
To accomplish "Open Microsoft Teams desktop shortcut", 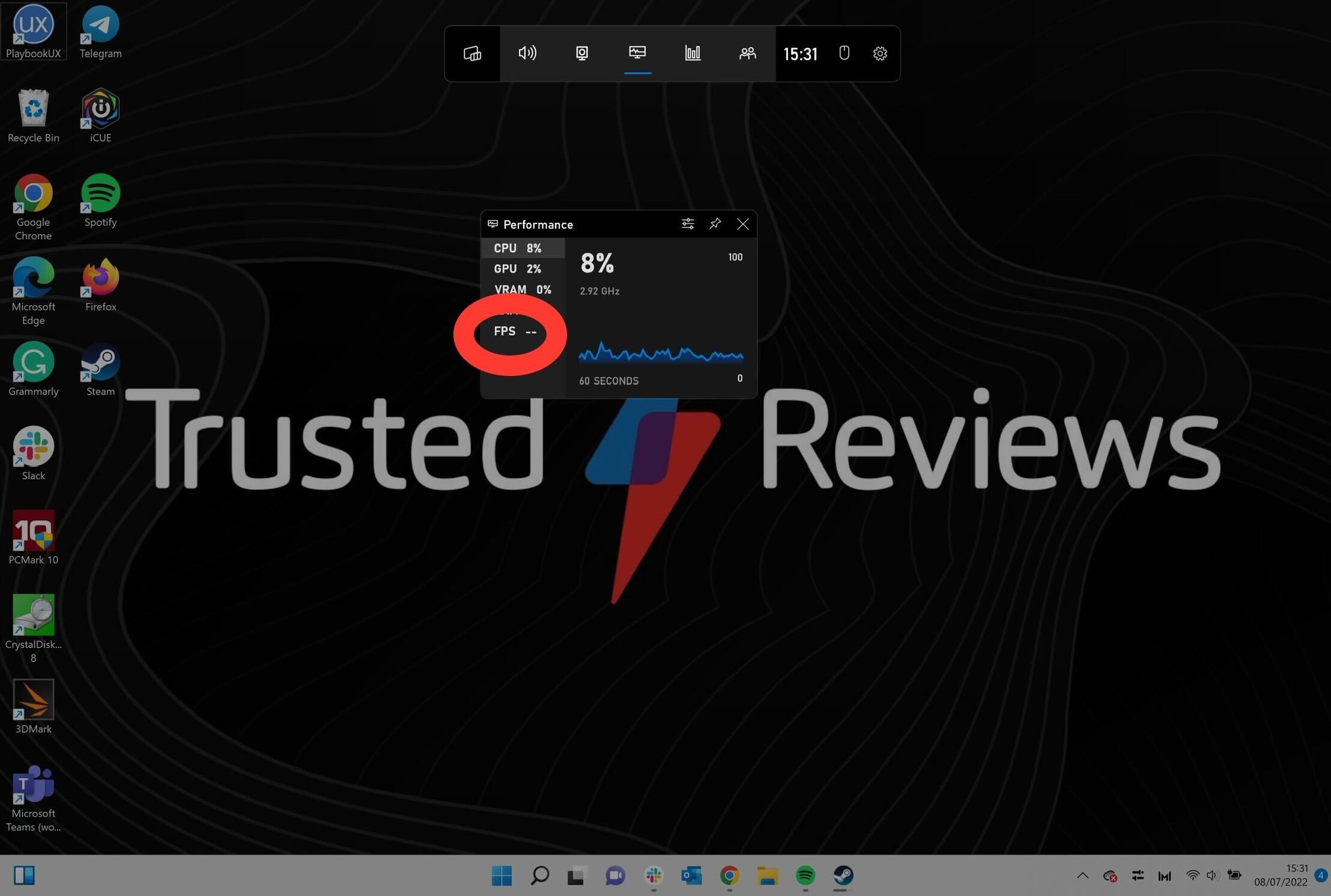I will (x=34, y=798).
